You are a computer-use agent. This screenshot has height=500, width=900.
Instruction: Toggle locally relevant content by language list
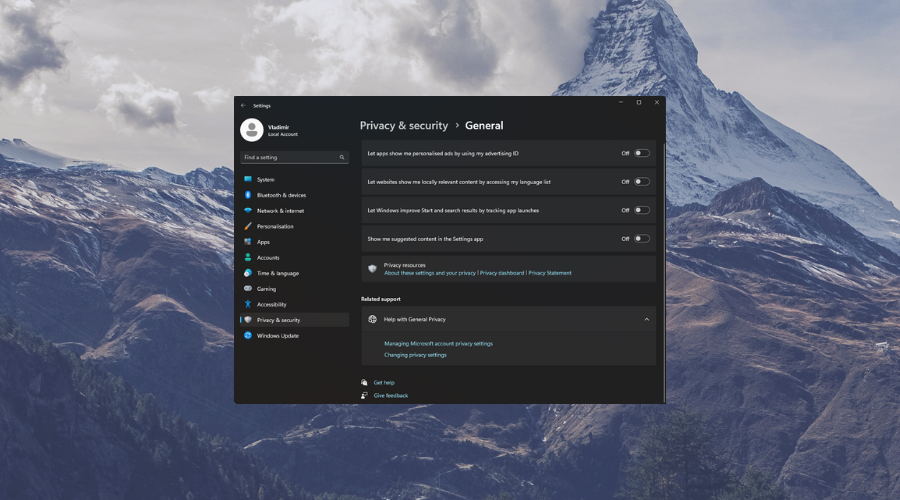pyautogui.click(x=641, y=182)
